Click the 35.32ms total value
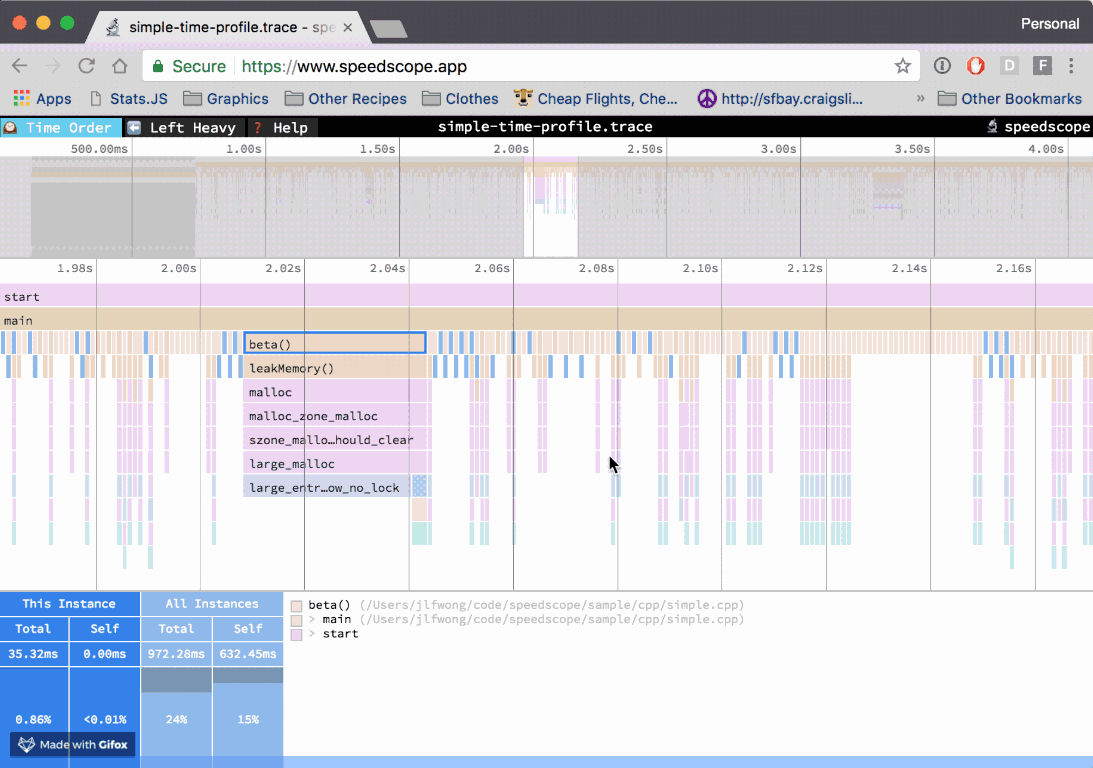Screen dimensions: 1093x768 tap(33, 654)
